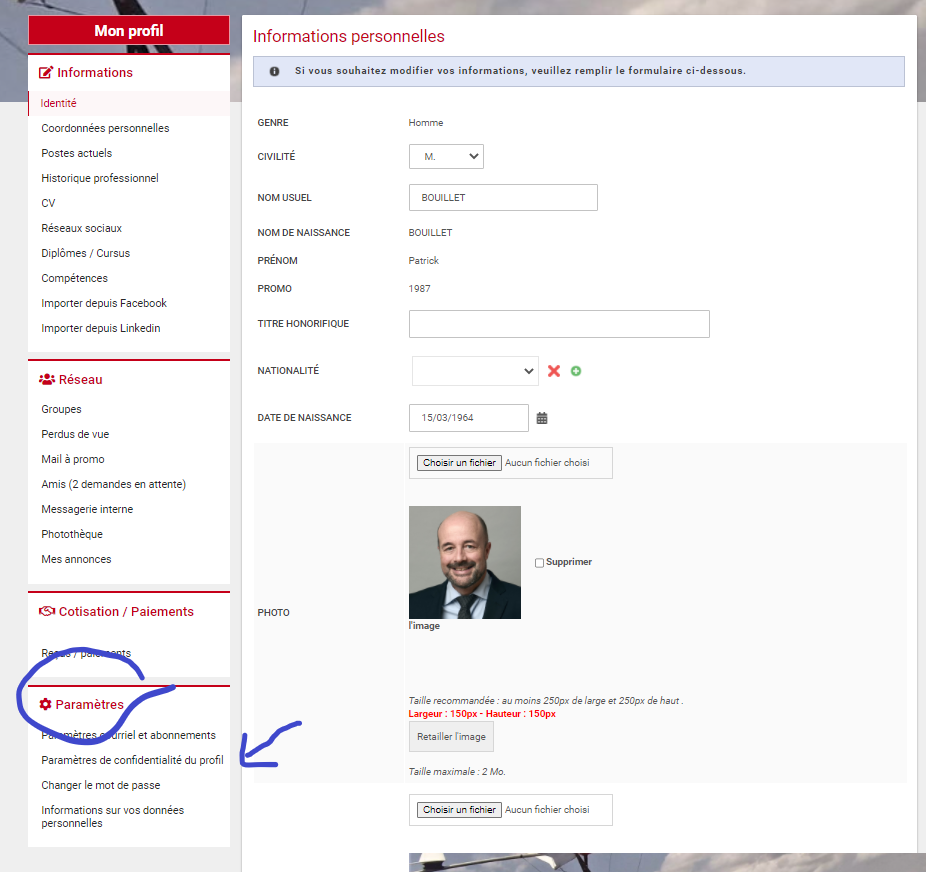The width and height of the screenshot is (926, 872).
Task: Open the date of birth calendar icon
Action: pos(542,418)
